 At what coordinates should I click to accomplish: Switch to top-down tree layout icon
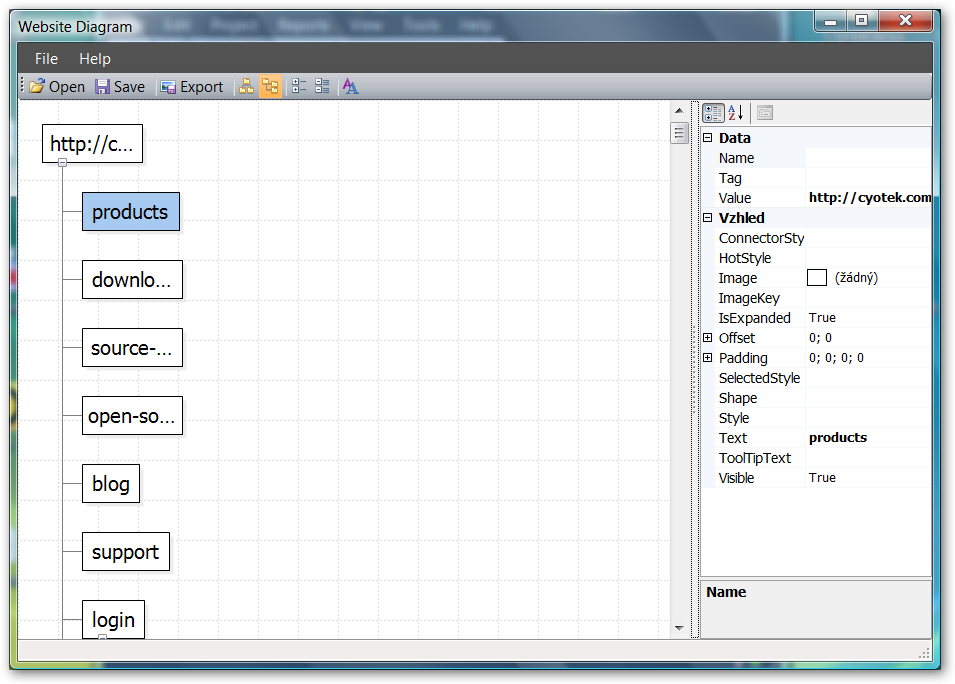point(247,86)
